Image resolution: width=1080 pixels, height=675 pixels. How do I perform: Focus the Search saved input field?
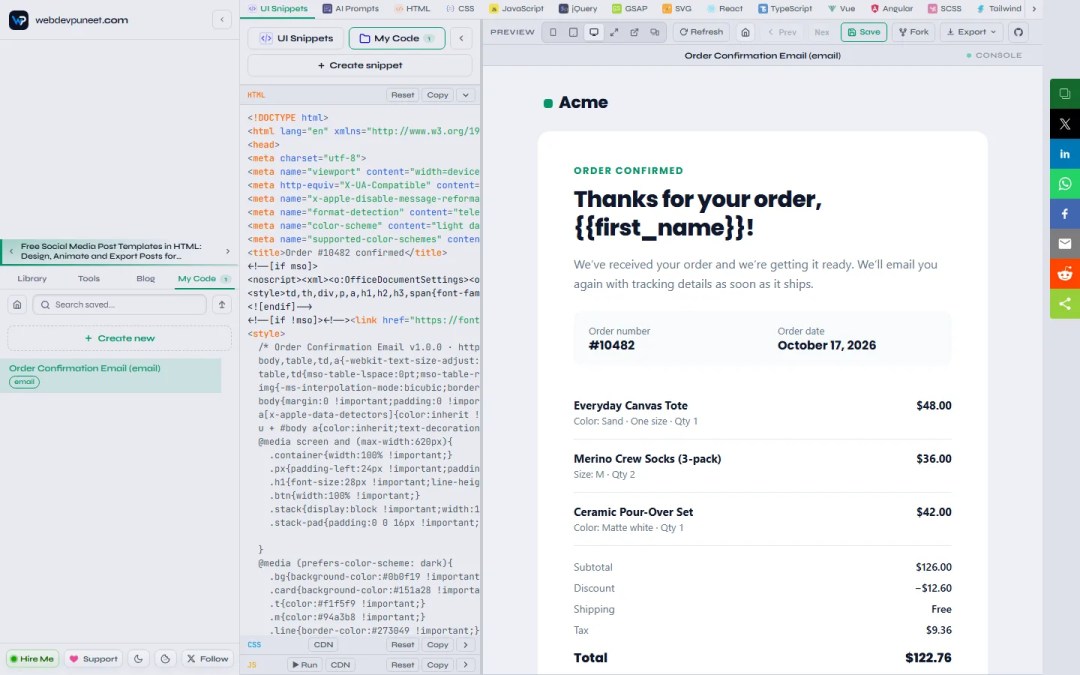pos(119,304)
